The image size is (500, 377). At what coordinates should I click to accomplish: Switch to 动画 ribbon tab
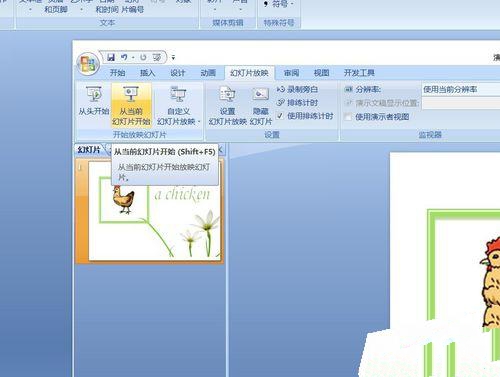pyautogui.click(x=208, y=73)
